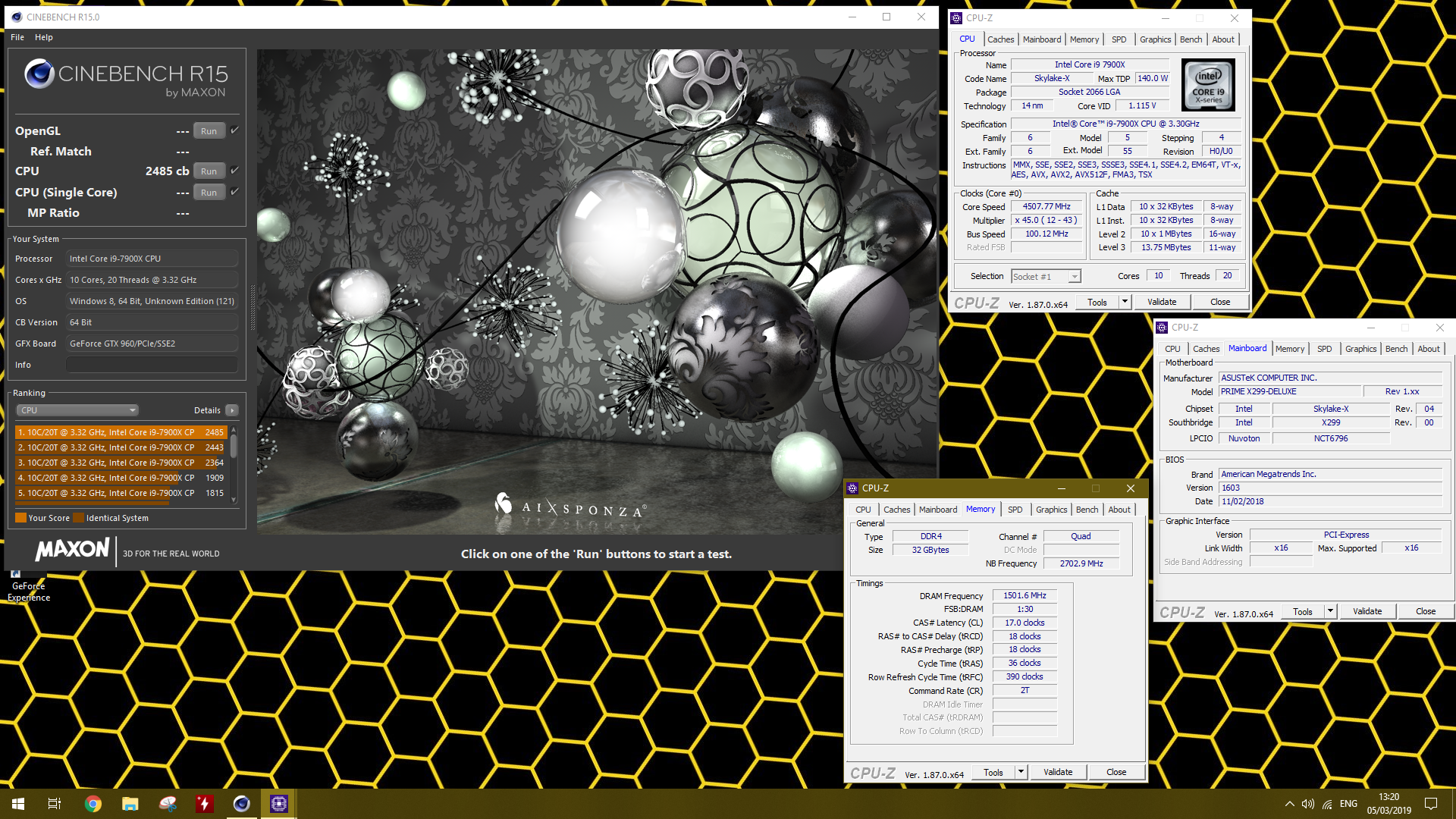Click Tools button in CPU-Z Memory window

(993, 772)
